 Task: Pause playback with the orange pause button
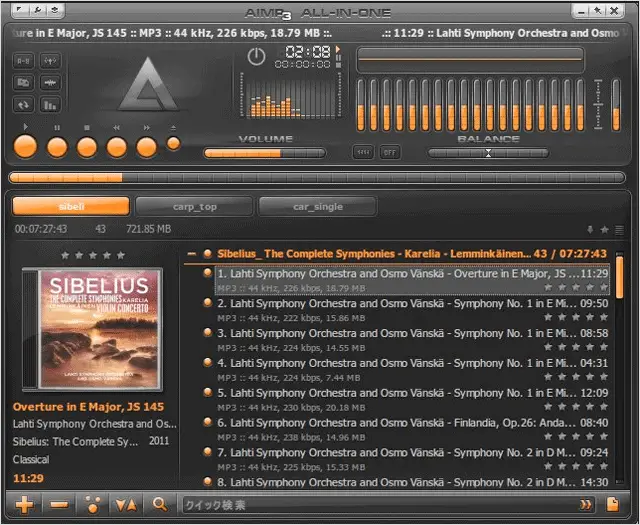click(57, 147)
